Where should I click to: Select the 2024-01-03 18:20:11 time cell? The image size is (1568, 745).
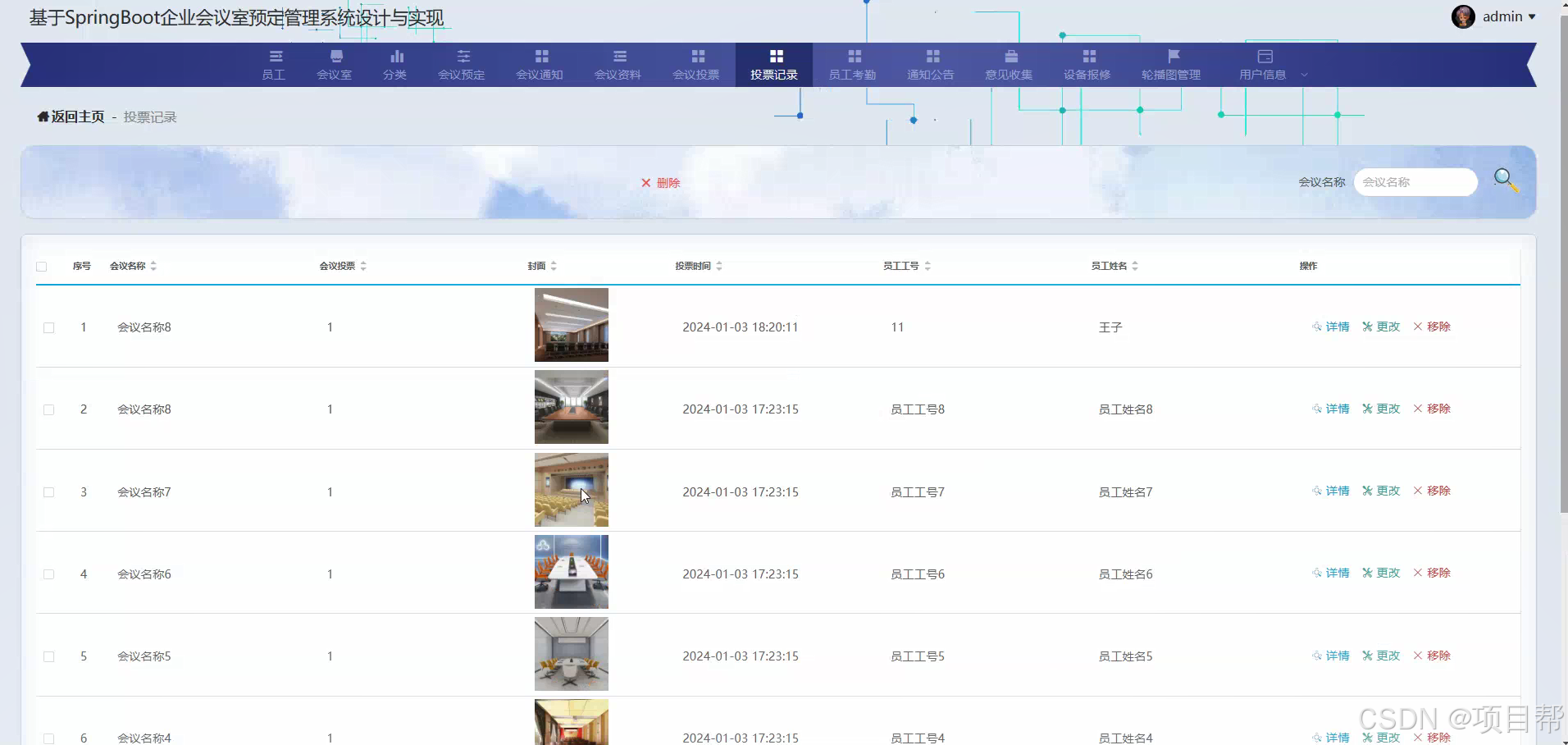(x=741, y=327)
